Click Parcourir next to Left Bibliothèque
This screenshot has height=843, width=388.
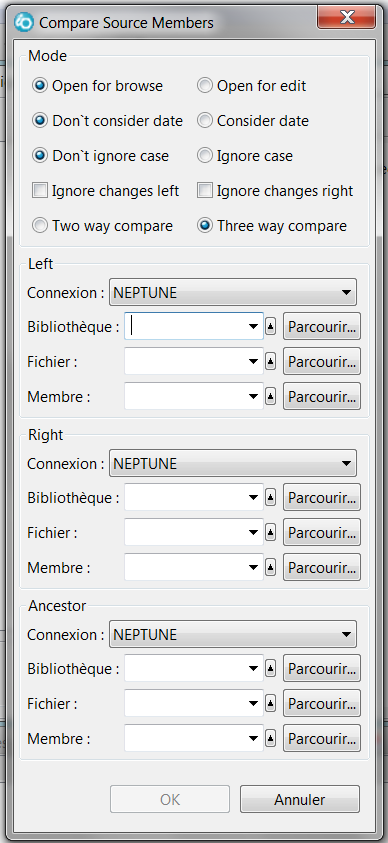322,326
